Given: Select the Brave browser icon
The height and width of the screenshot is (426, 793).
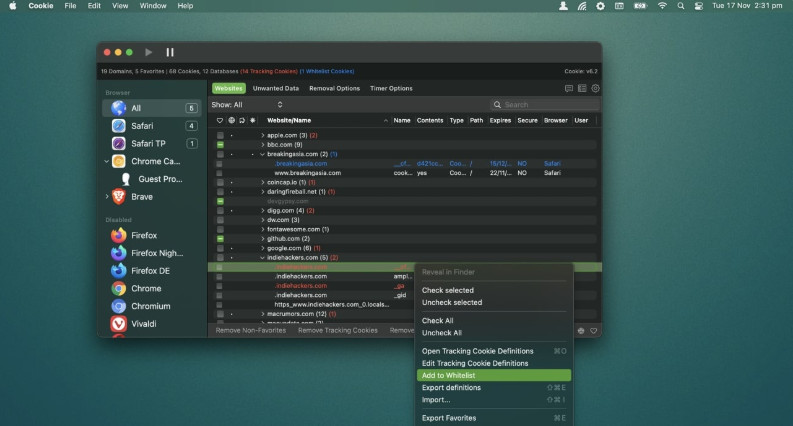Looking at the screenshot, I should [x=118, y=197].
